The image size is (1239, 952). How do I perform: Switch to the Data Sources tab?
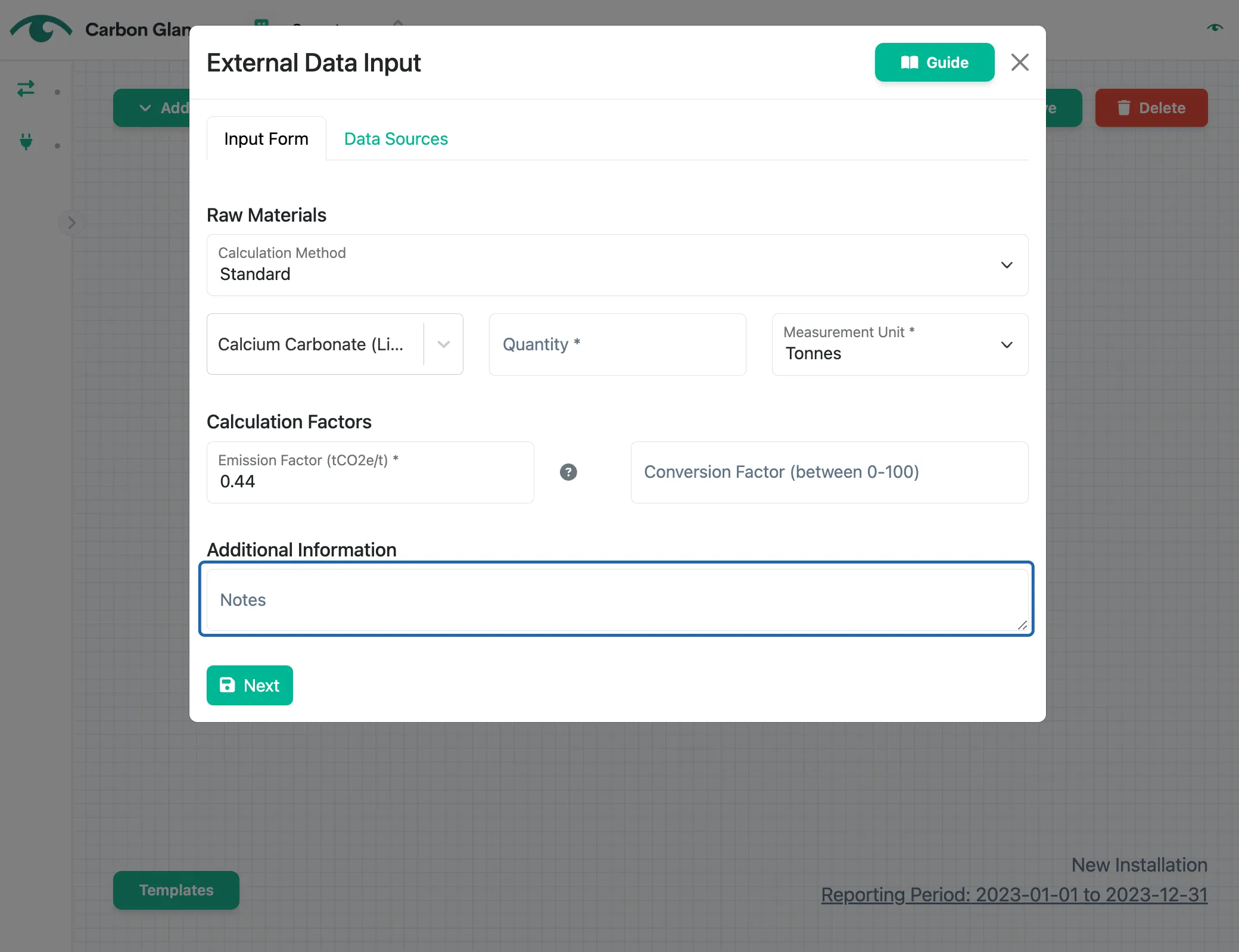396,139
